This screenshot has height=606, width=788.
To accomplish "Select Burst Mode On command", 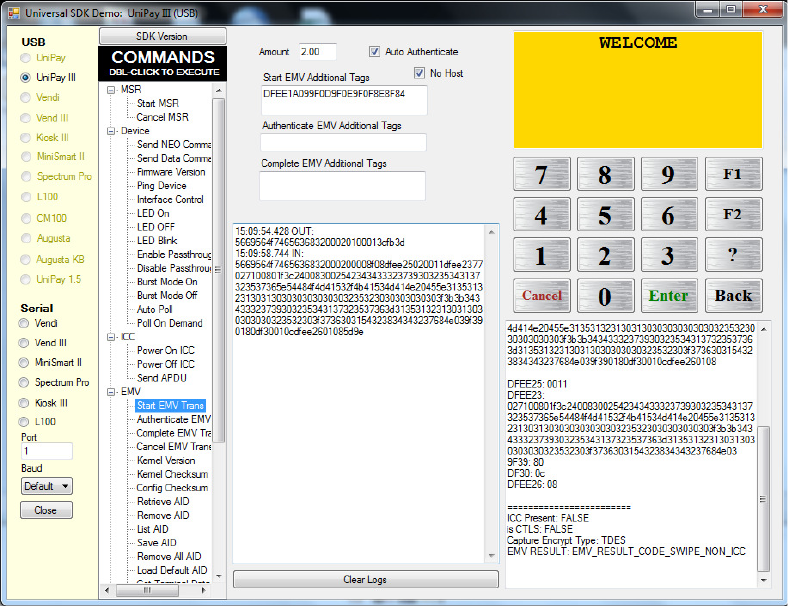I will 167,282.
